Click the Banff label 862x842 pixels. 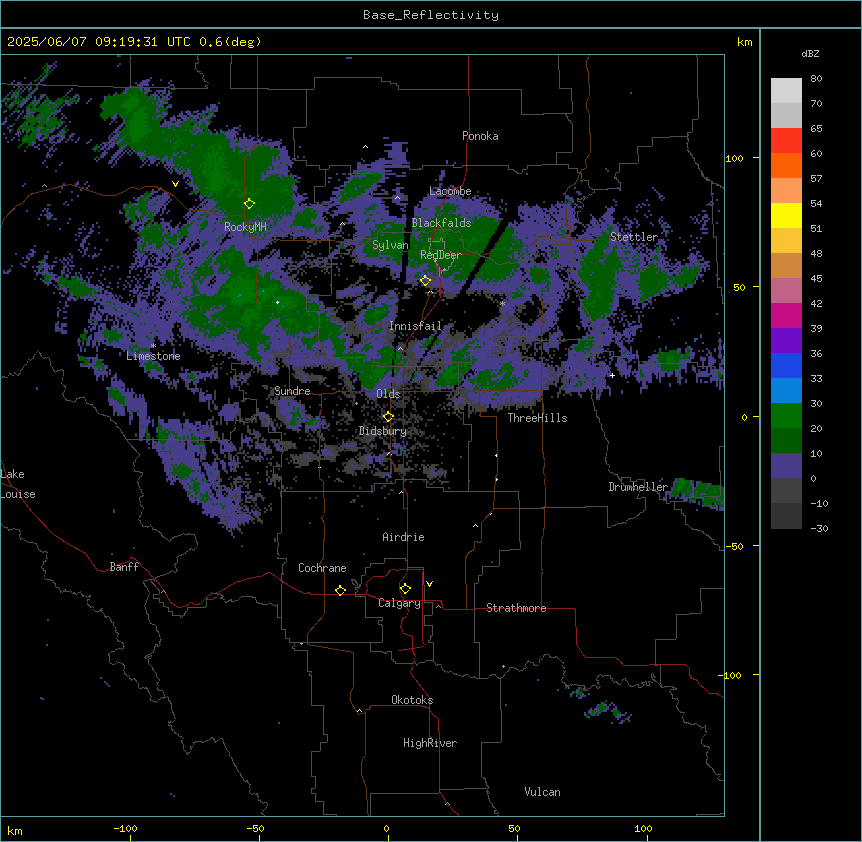(124, 567)
